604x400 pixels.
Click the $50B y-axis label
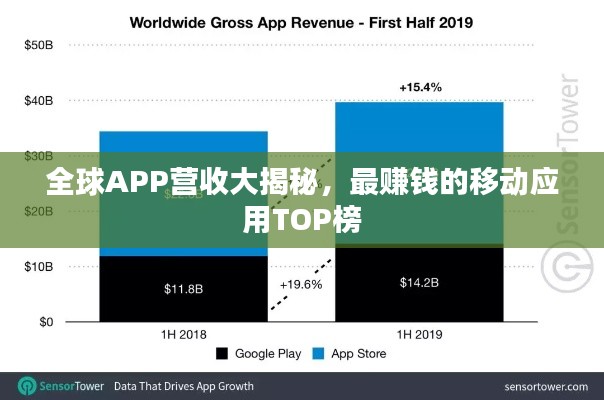pyautogui.click(x=38, y=45)
